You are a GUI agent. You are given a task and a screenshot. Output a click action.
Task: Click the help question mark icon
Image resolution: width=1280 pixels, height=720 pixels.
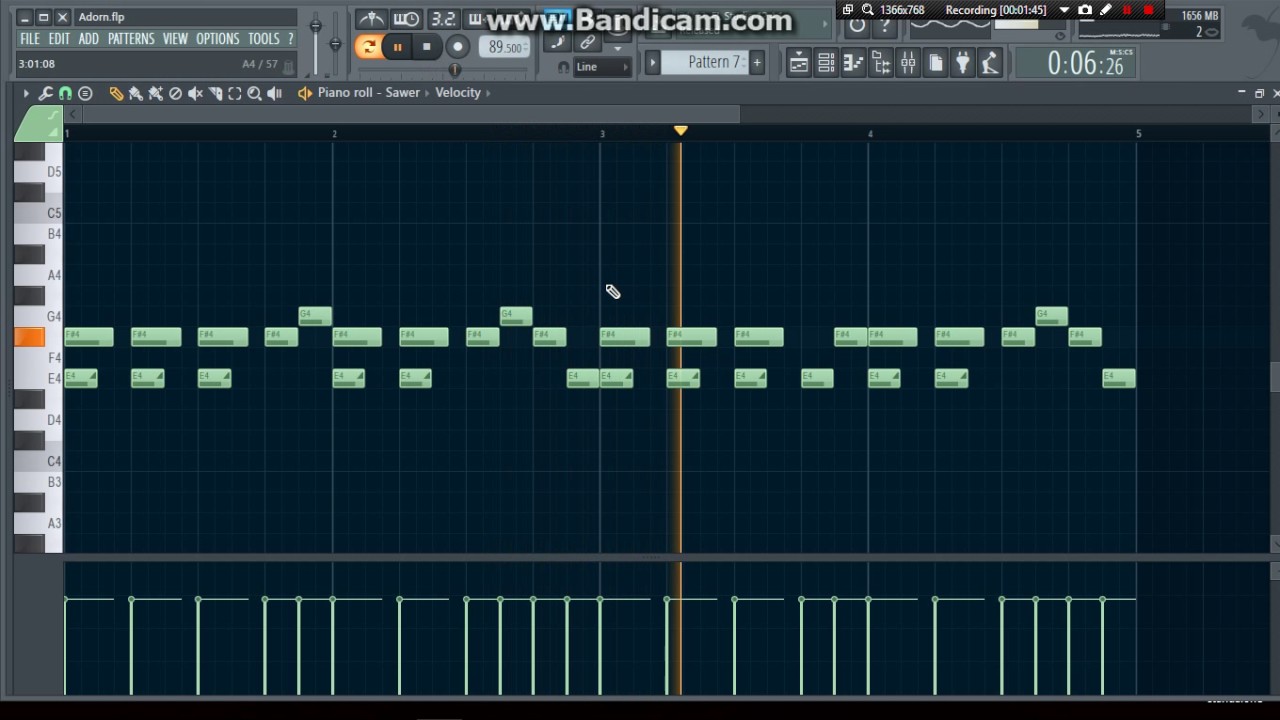(885, 27)
